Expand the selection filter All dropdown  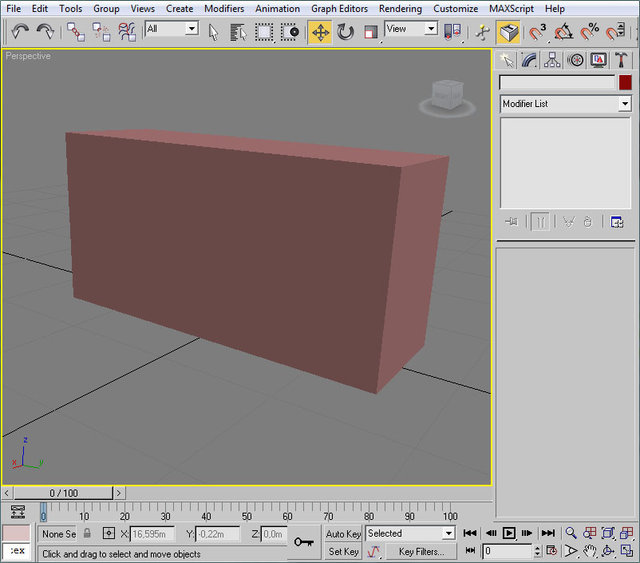[171, 30]
